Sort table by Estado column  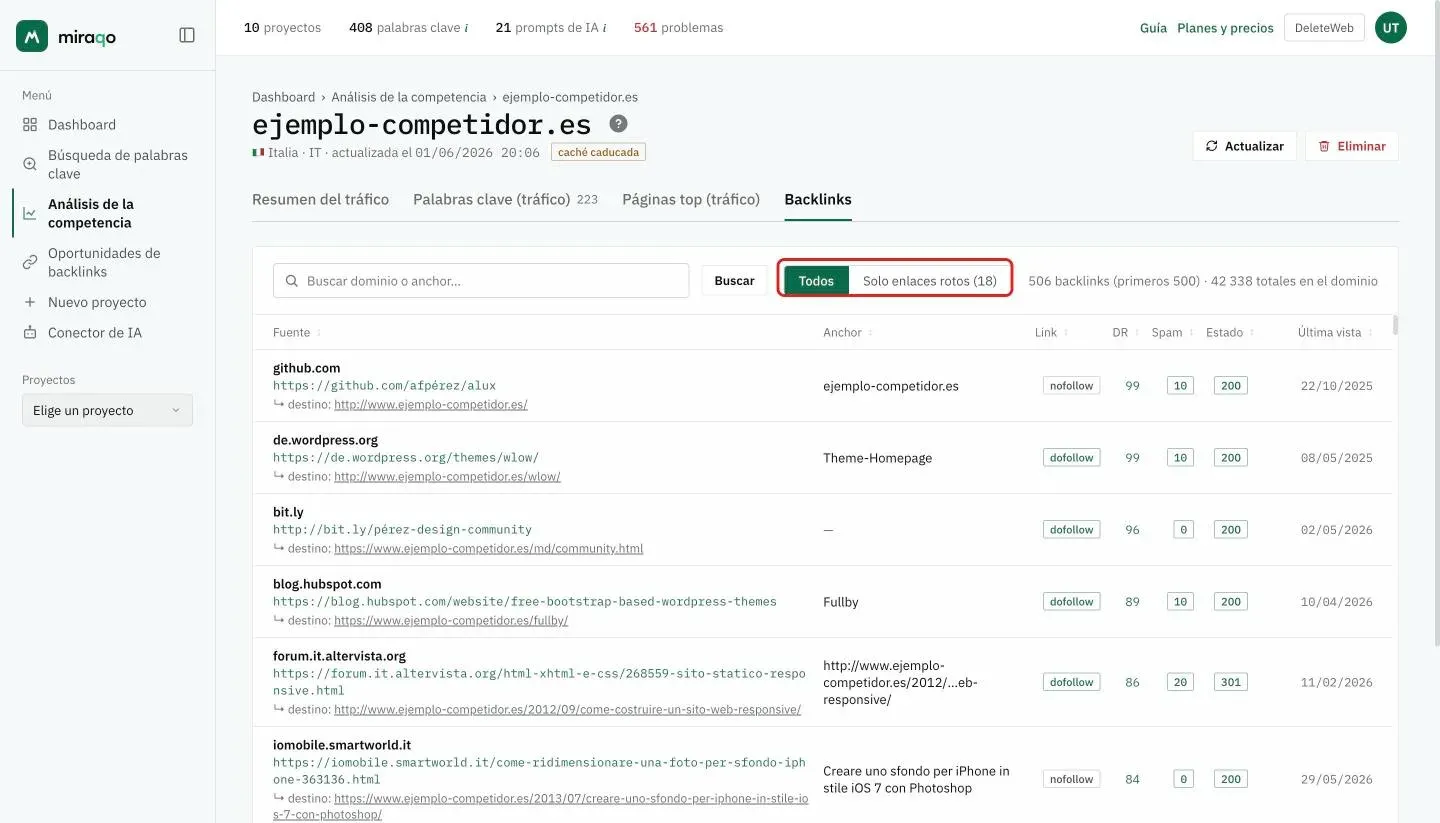[1229, 333]
